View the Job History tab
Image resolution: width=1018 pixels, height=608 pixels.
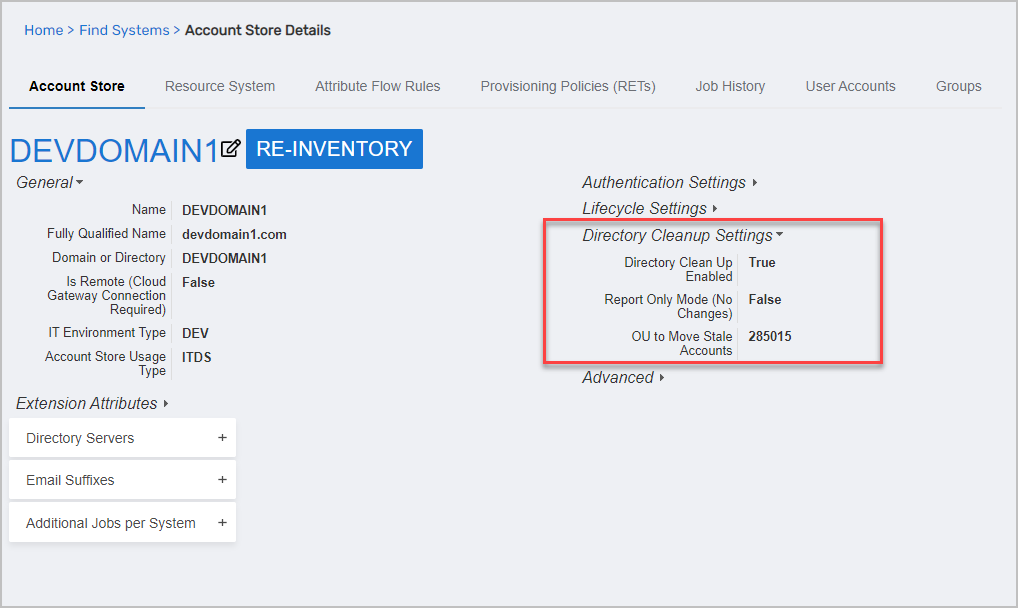pos(730,87)
